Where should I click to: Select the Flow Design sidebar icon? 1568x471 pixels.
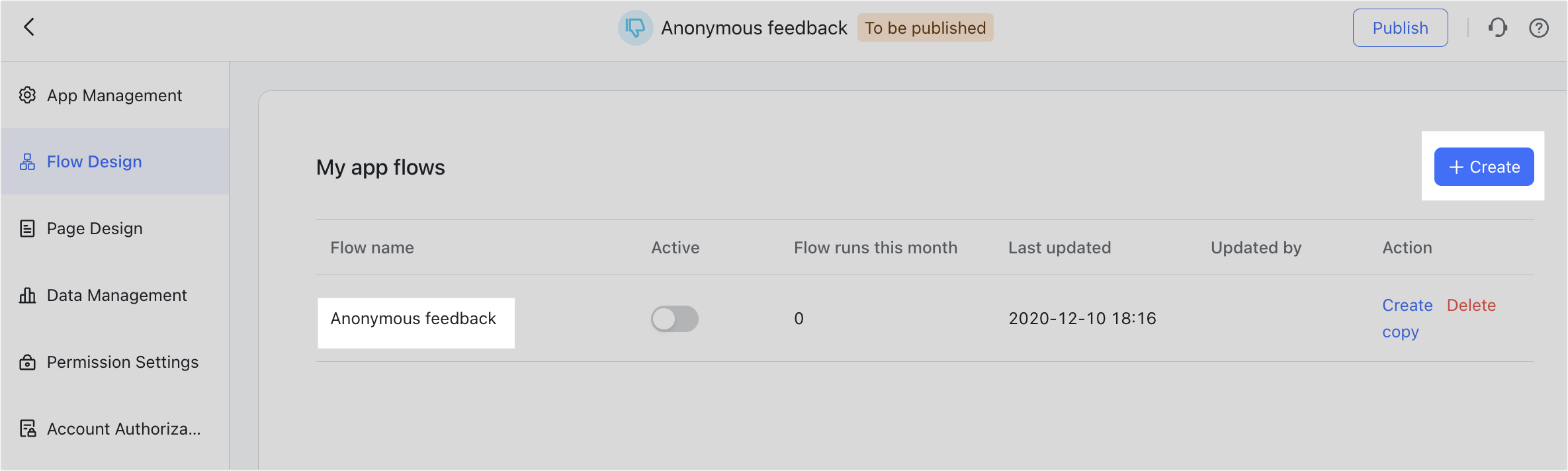pos(27,161)
